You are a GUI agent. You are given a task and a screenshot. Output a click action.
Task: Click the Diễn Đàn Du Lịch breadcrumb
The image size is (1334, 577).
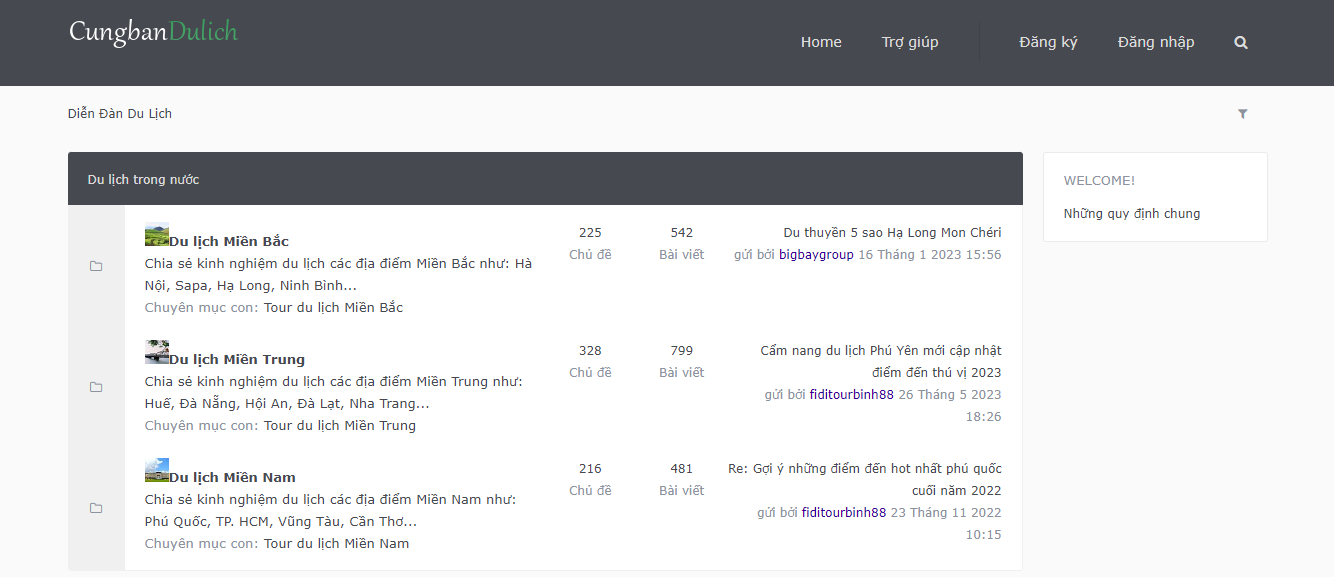pyautogui.click(x=120, y=114)
